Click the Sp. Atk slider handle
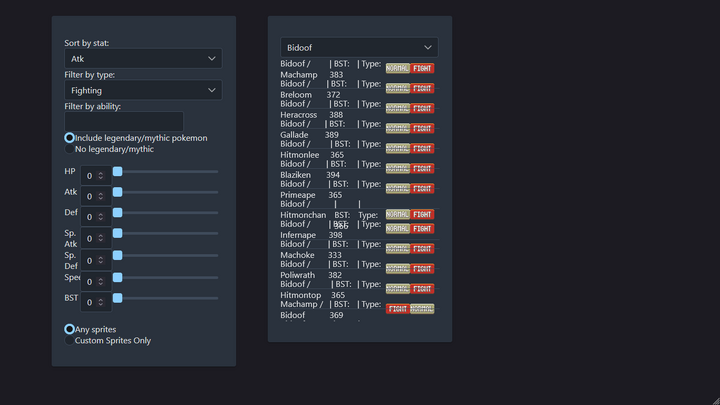The image size is (720, 405). (x=118, y=233)
